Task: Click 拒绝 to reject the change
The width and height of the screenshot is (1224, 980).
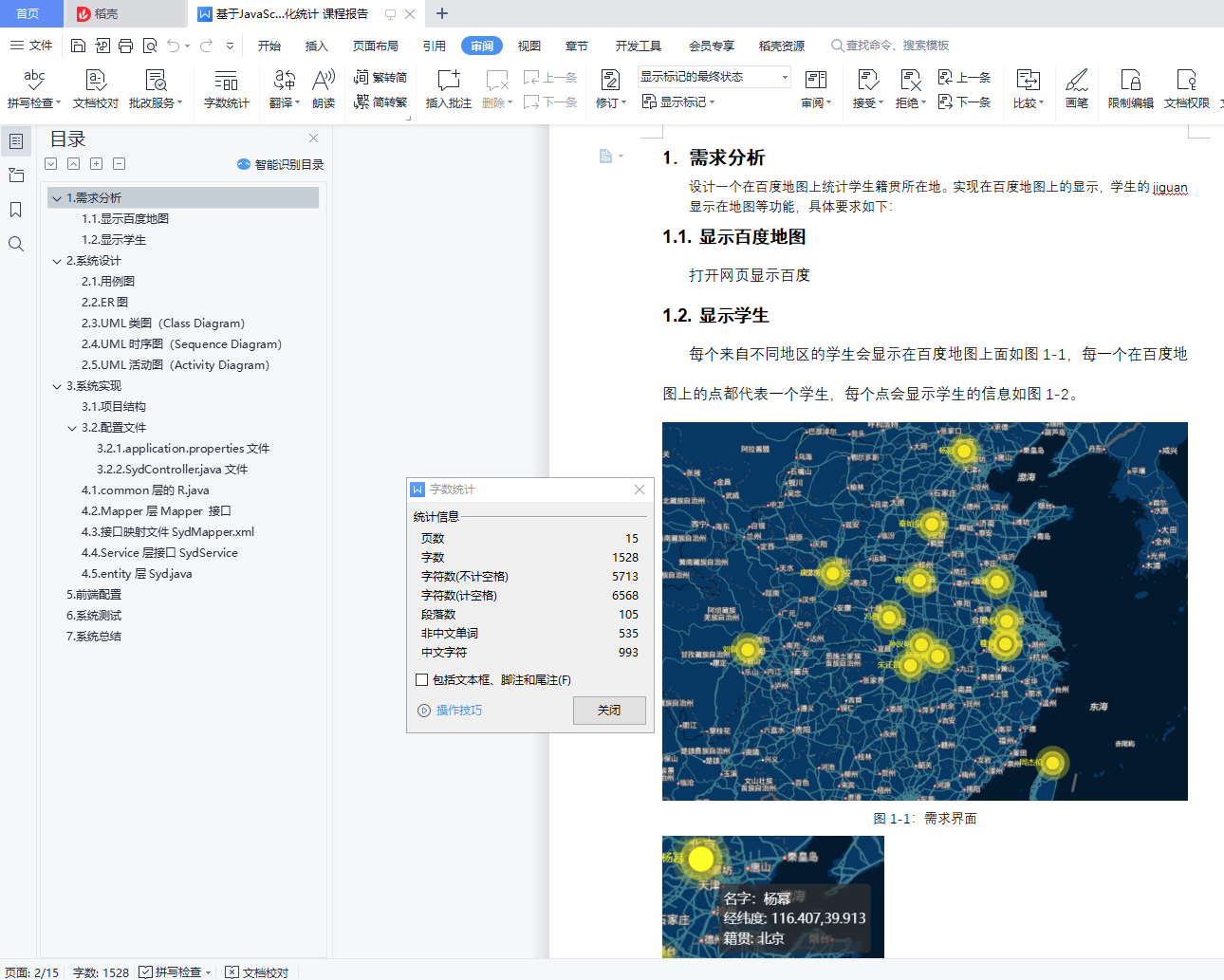Action: [911, 89]
